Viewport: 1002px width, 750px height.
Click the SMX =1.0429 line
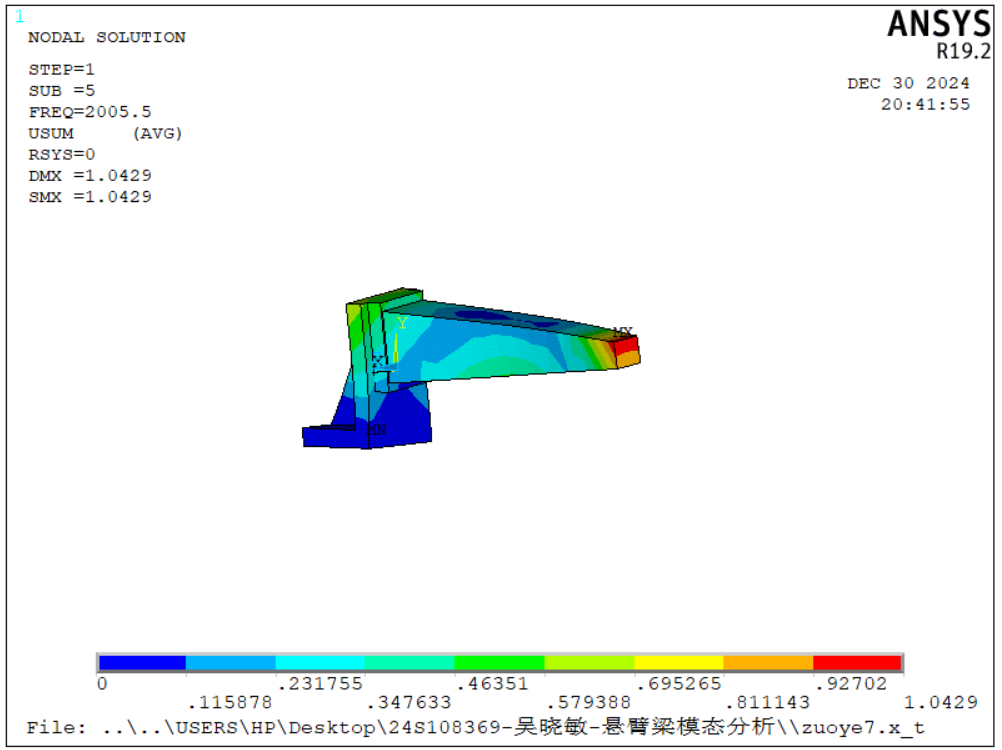90,197
